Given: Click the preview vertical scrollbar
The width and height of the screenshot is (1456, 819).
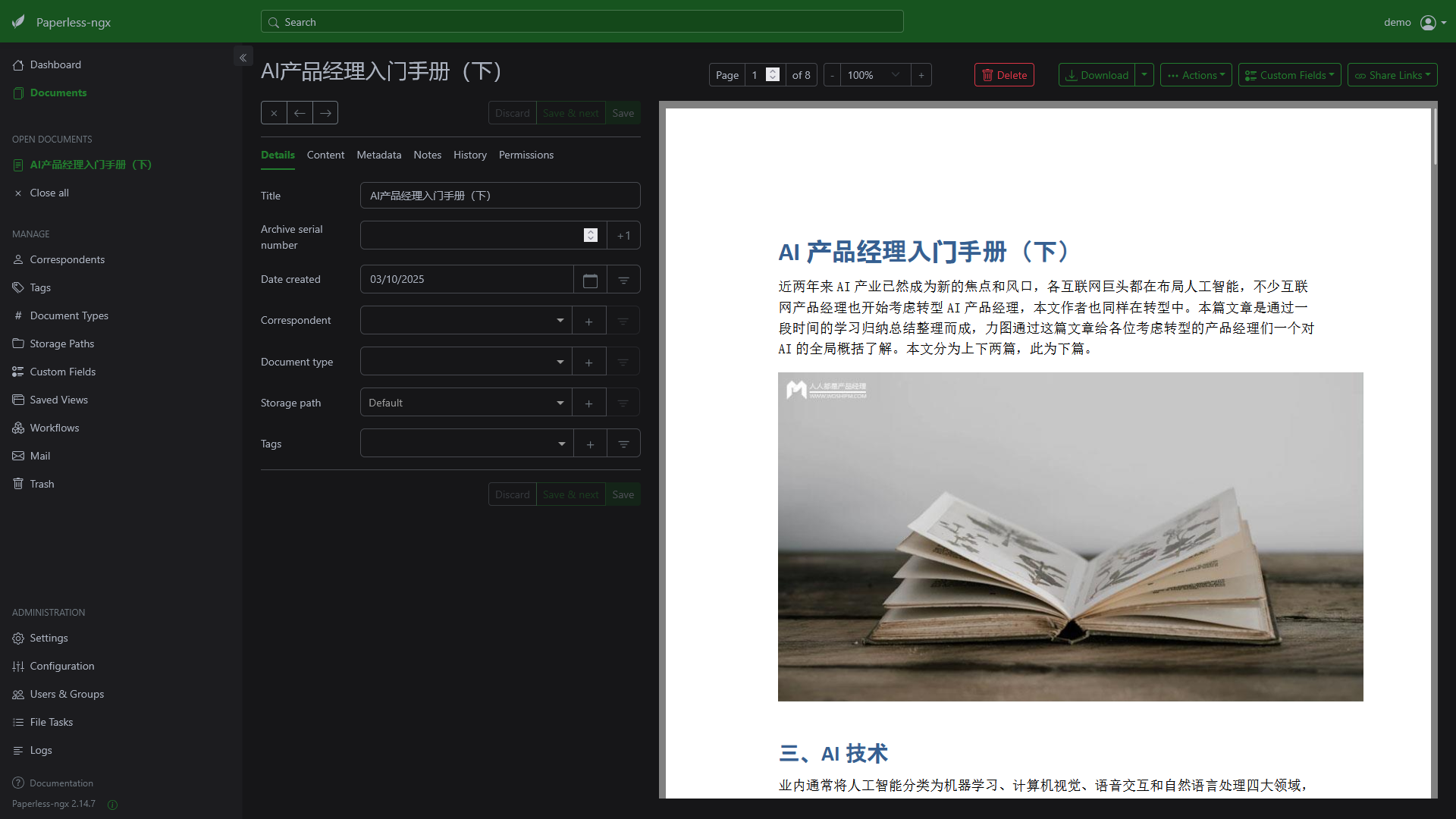Looking at the screenshot, I should (x=1434, y=136).
